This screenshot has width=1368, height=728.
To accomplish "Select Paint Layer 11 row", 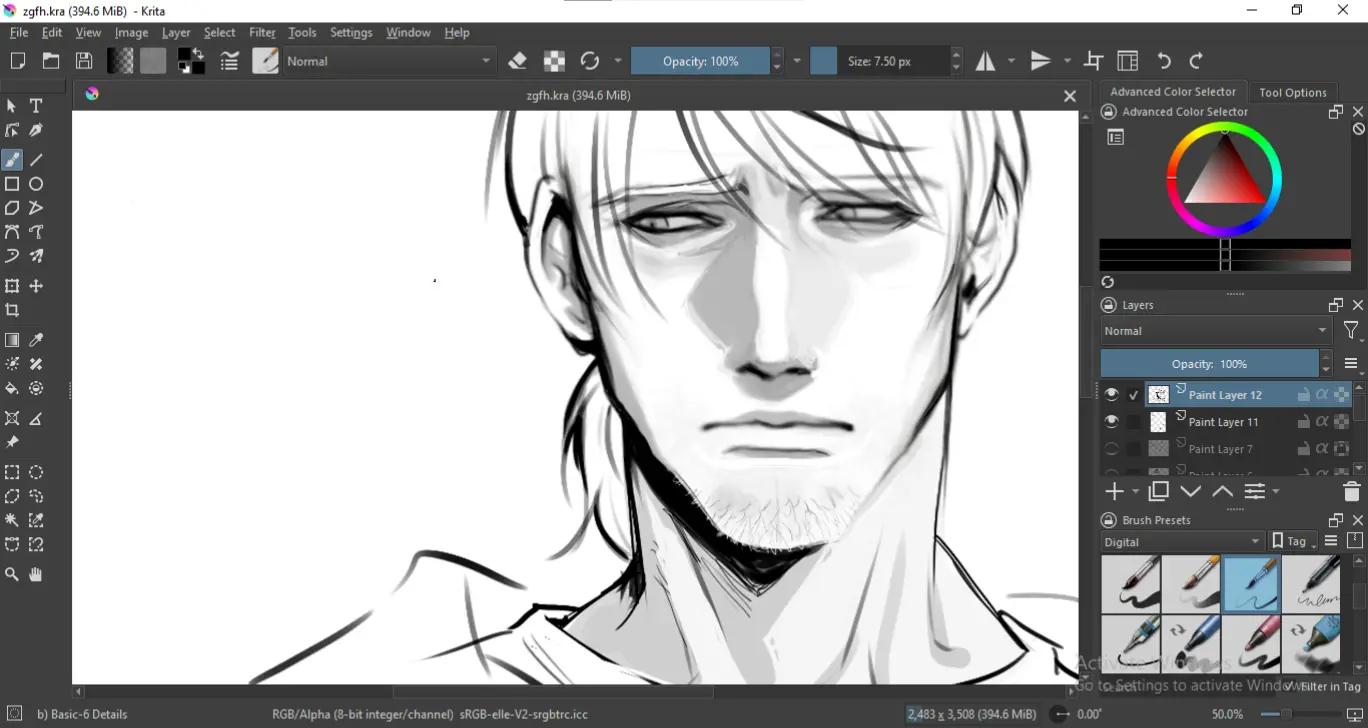I will pos(1226,422).
